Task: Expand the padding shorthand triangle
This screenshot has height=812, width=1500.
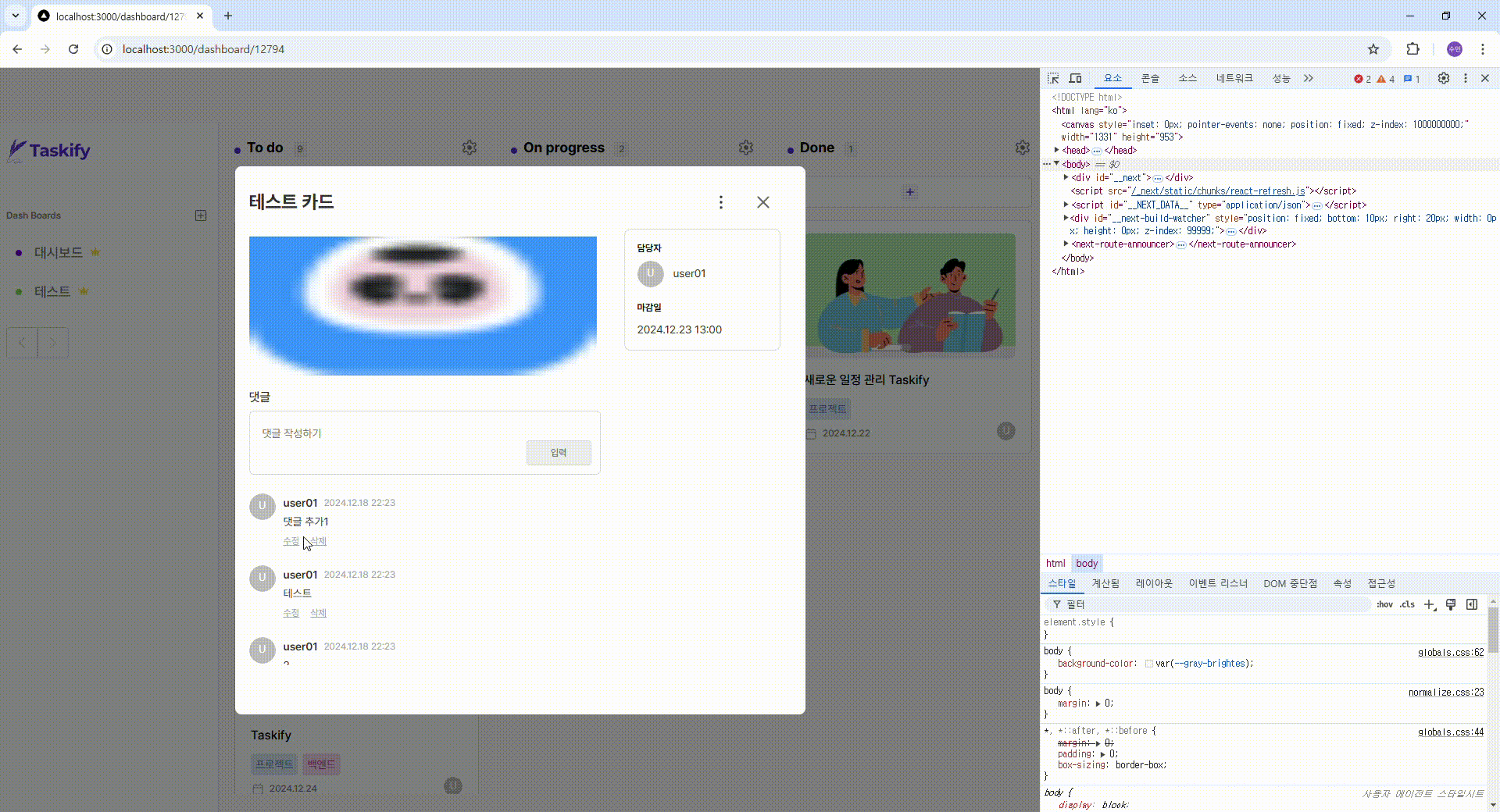Action: pyautogui.click(x=1102, y=754)
